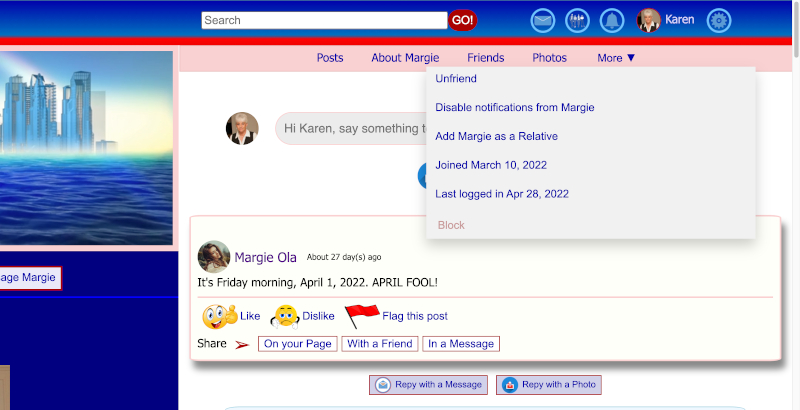Collapse the More dropdown menu
The height and width of the screenshot is (410, 800).
[616, 58]
